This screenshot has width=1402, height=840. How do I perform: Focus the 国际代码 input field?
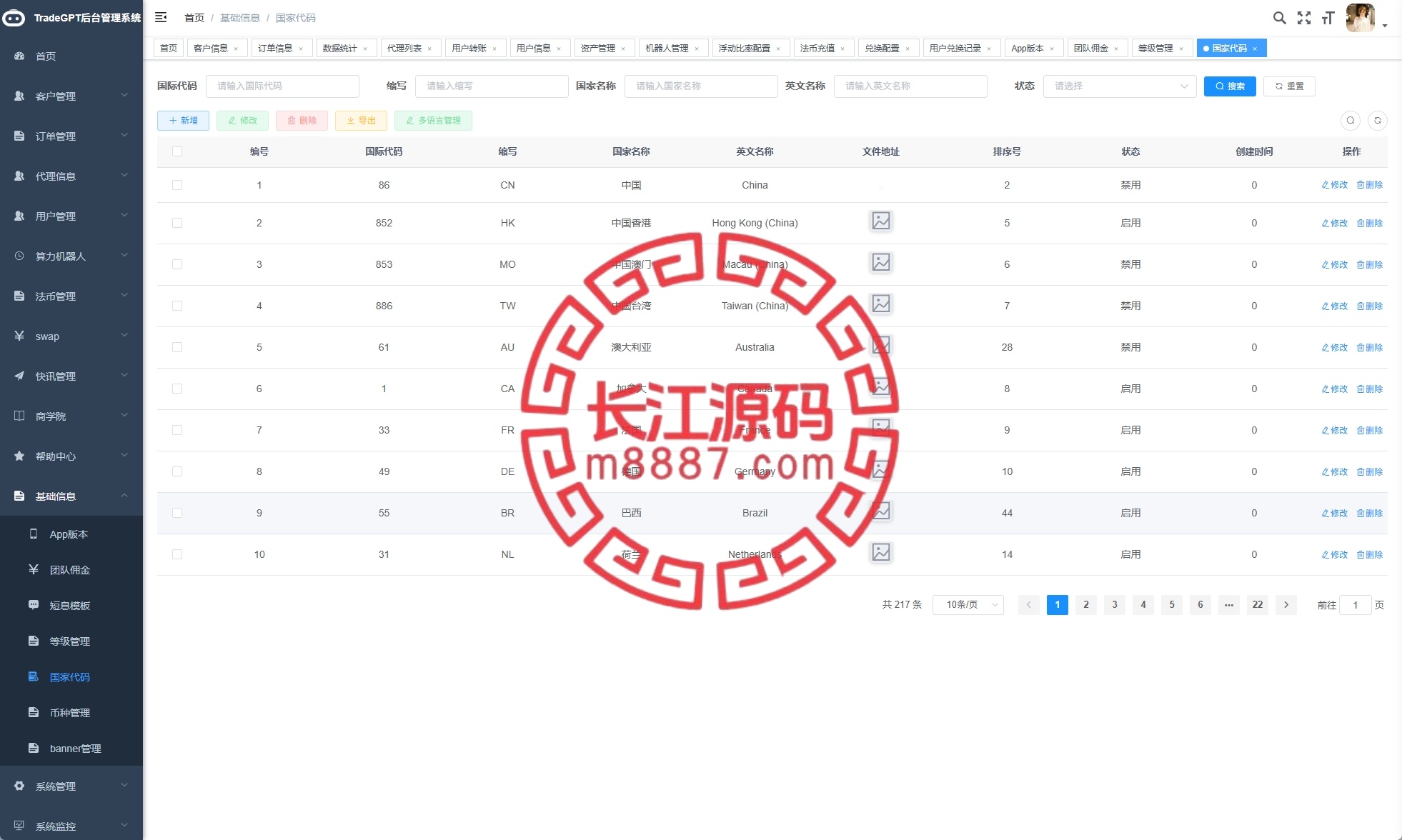tap(282, 86)
